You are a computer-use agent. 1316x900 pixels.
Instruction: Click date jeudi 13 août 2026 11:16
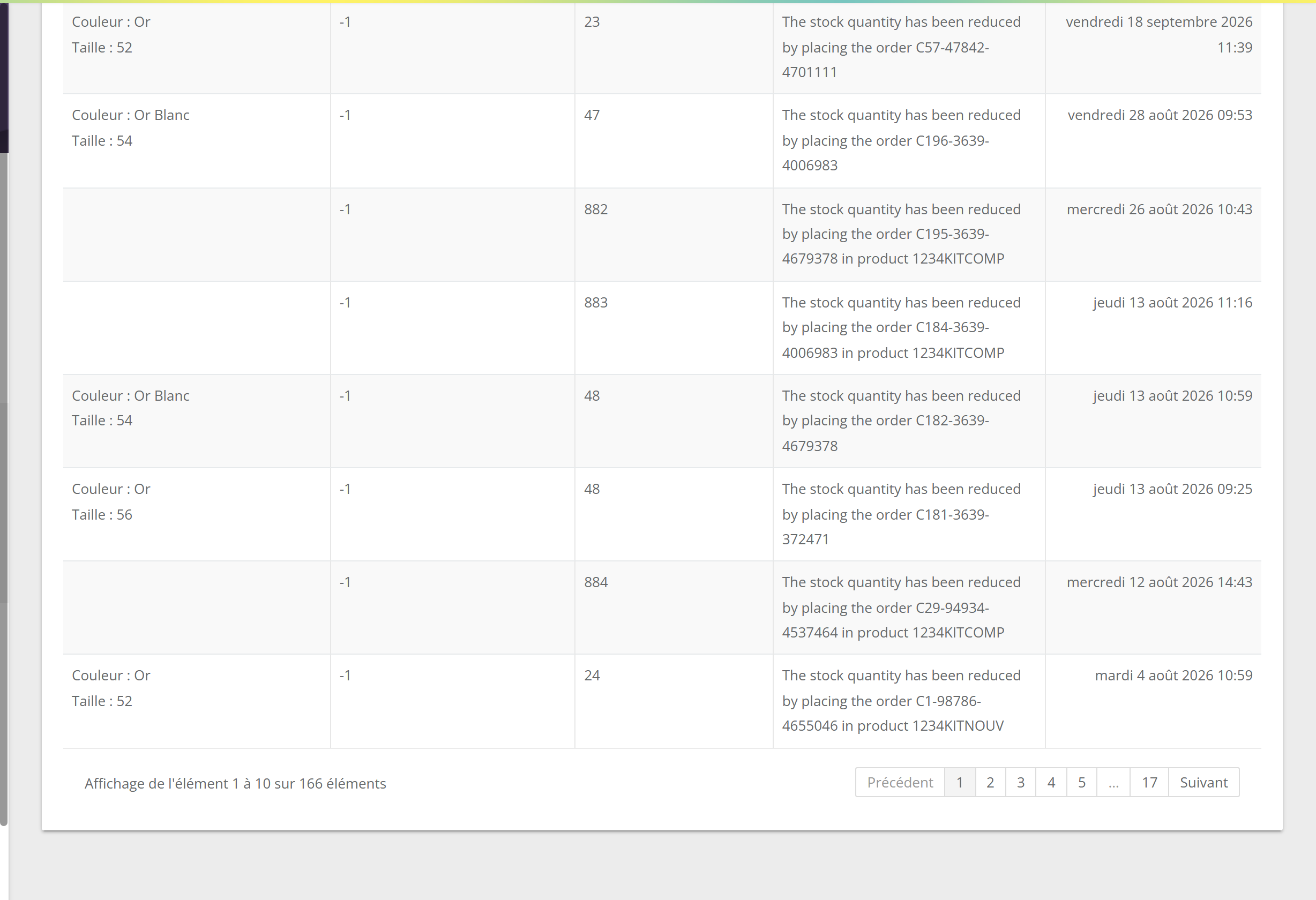pyautogui.click(x=1172, y=302)
